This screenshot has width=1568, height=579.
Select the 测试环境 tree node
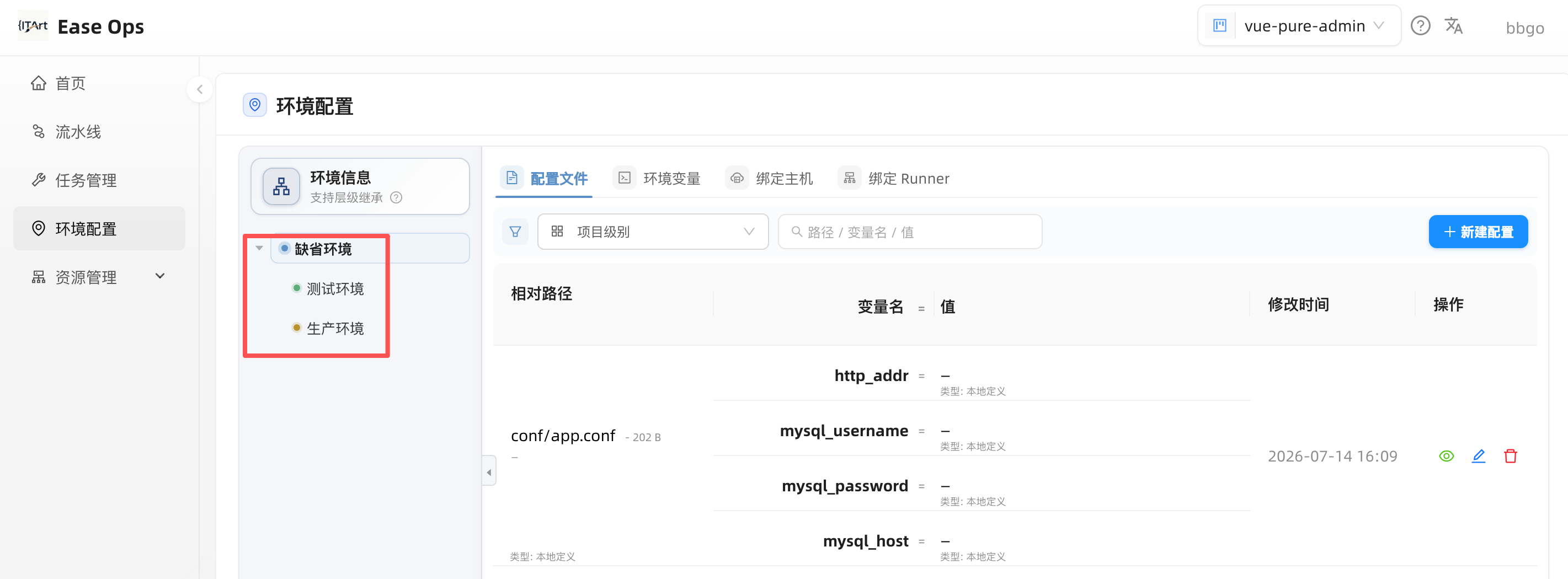pos(335,289)
